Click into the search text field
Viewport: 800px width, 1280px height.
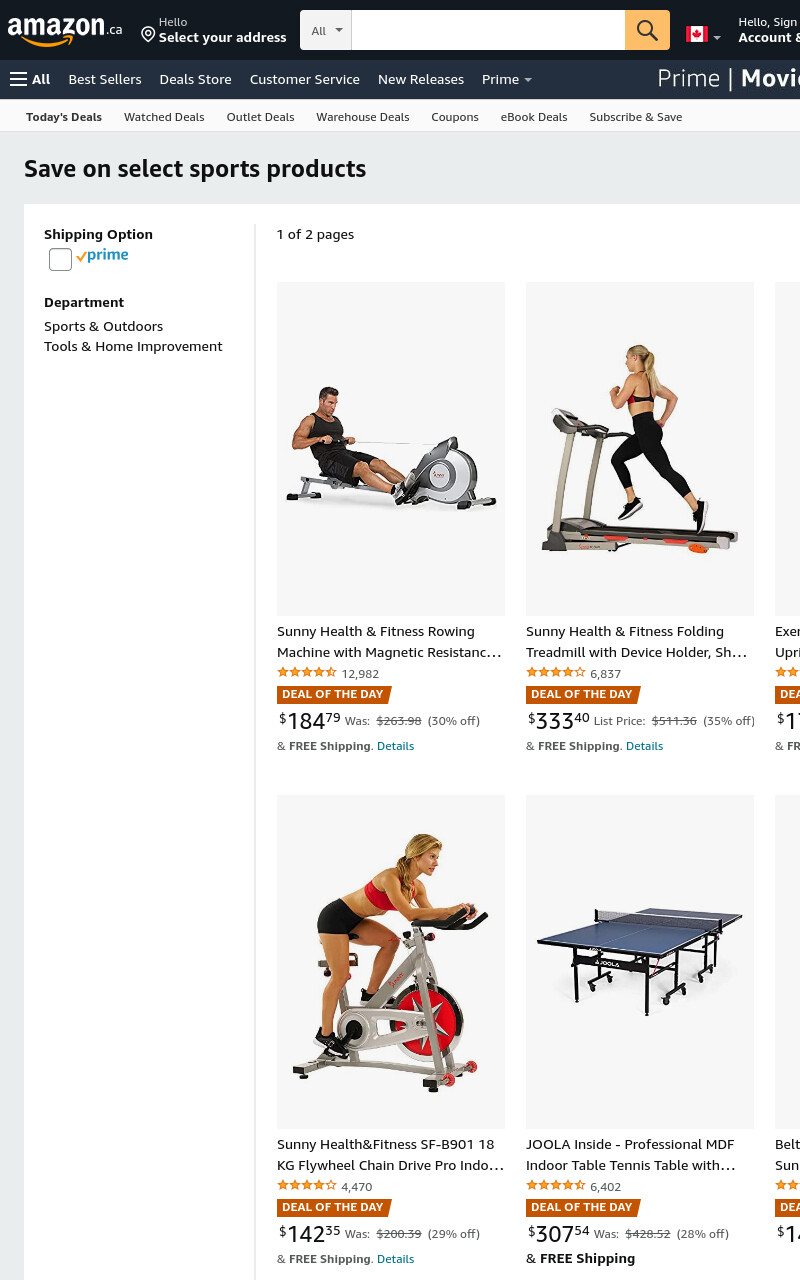click(x=488, y=30)
